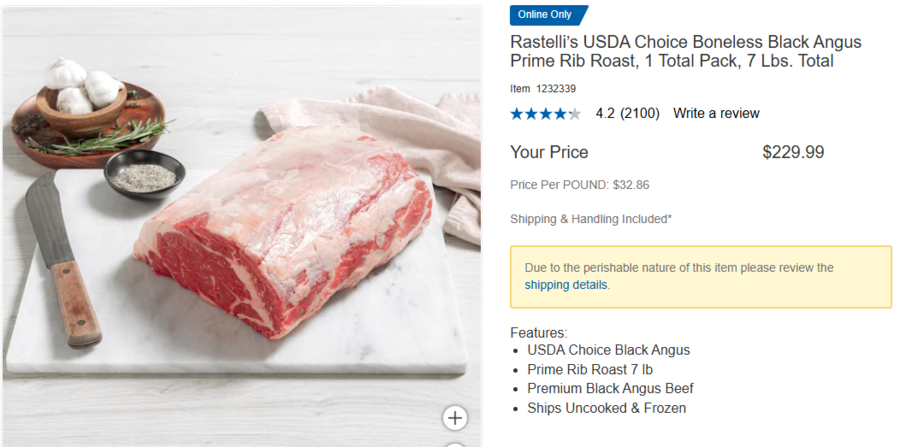Click the item number 1232339
Image resolution: width=900 pixels, height=447 pixels.
click(556, 89)
